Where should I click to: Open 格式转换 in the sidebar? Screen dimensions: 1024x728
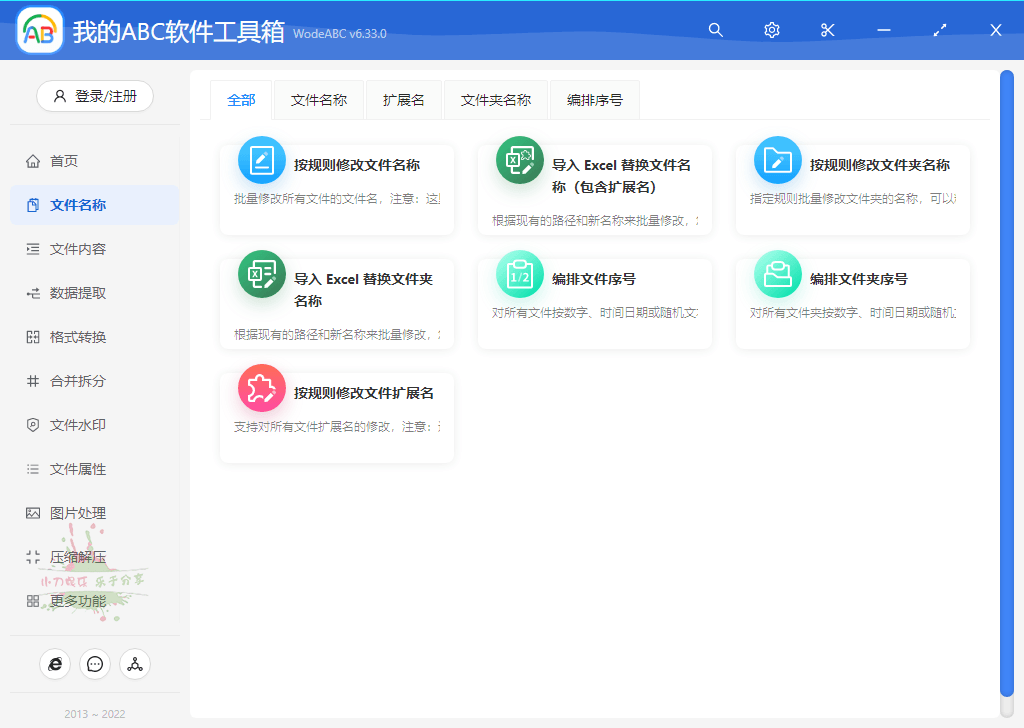78,337
